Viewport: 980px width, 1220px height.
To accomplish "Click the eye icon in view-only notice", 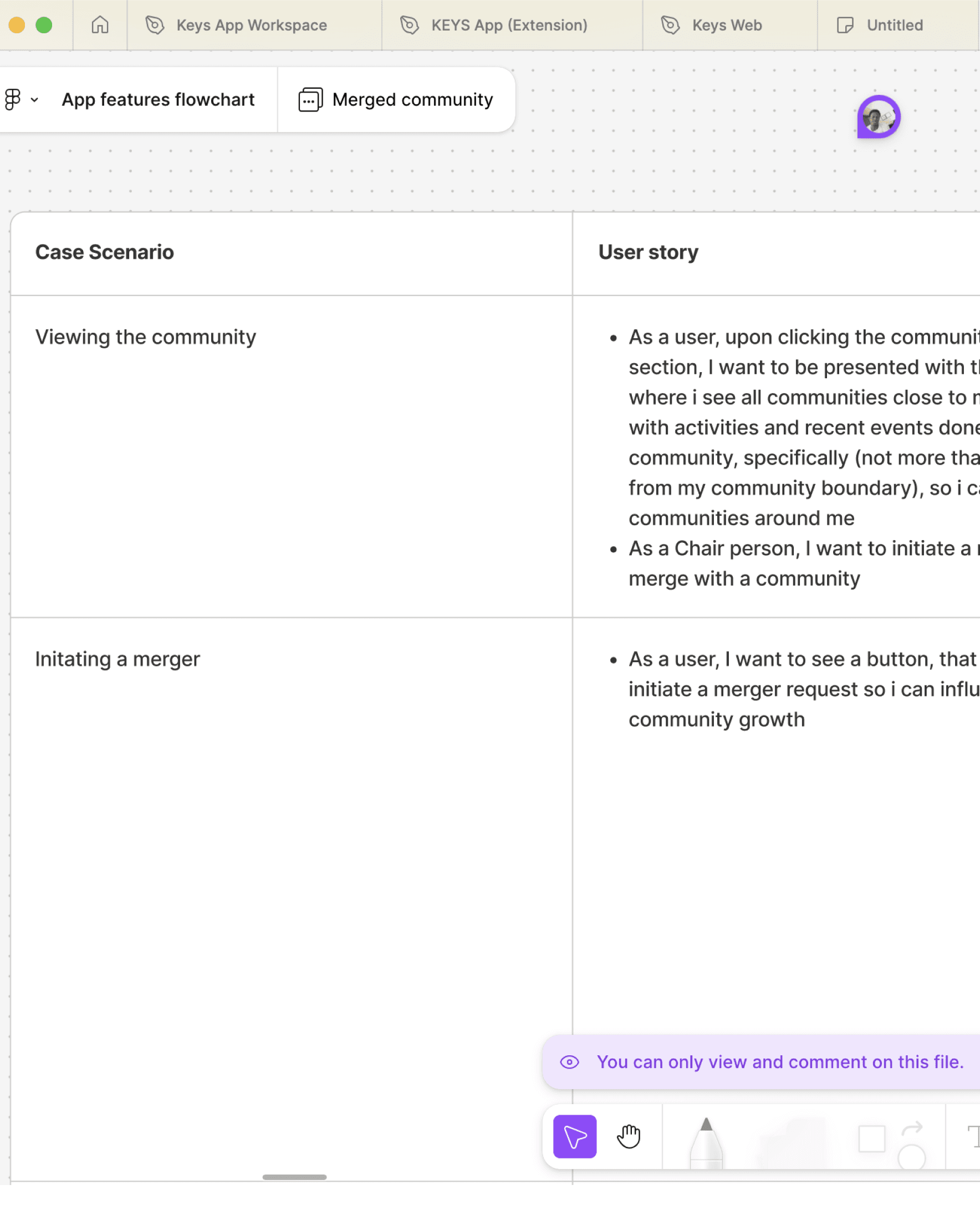I will 569,1062.
